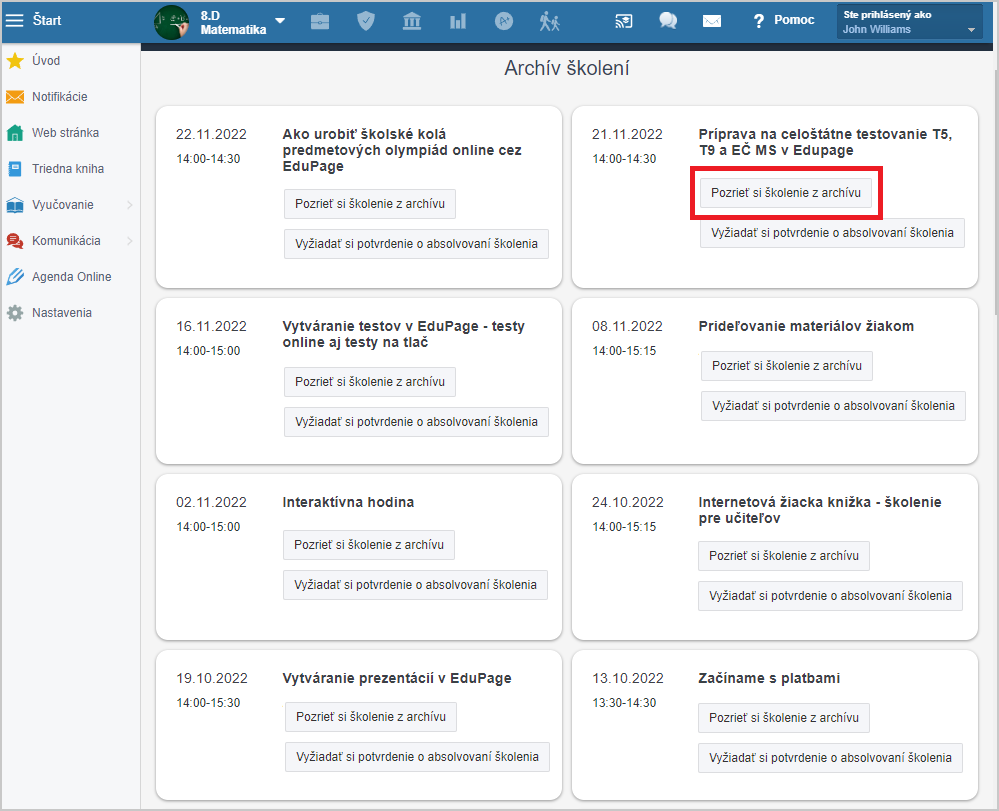The image size is (999, 811).
Task: Open Notifikácie in sidebar
Action: click(60, 97)
